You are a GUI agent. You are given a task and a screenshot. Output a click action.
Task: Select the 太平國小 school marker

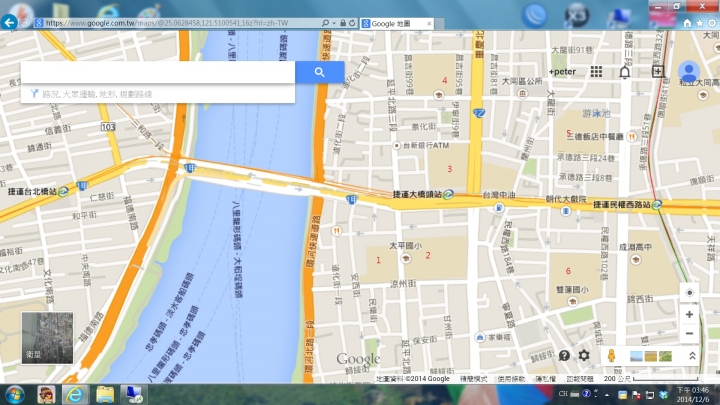pyautogui.click(x=405, y=258)
